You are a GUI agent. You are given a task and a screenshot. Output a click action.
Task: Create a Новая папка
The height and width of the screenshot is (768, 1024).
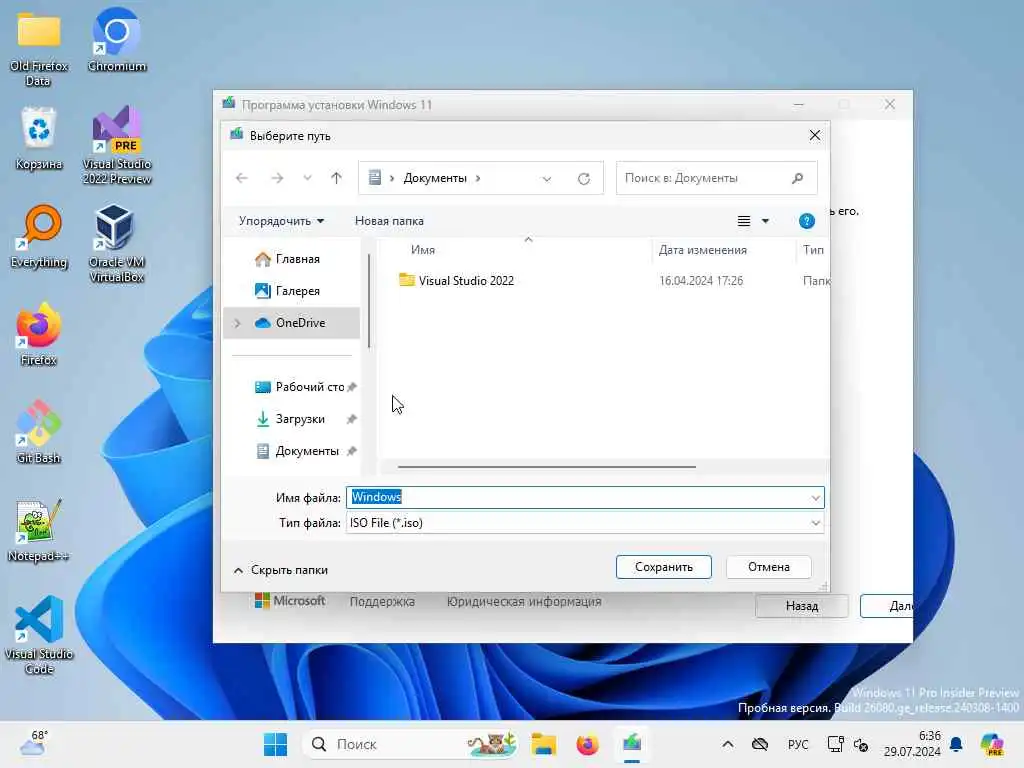point(389,221)
